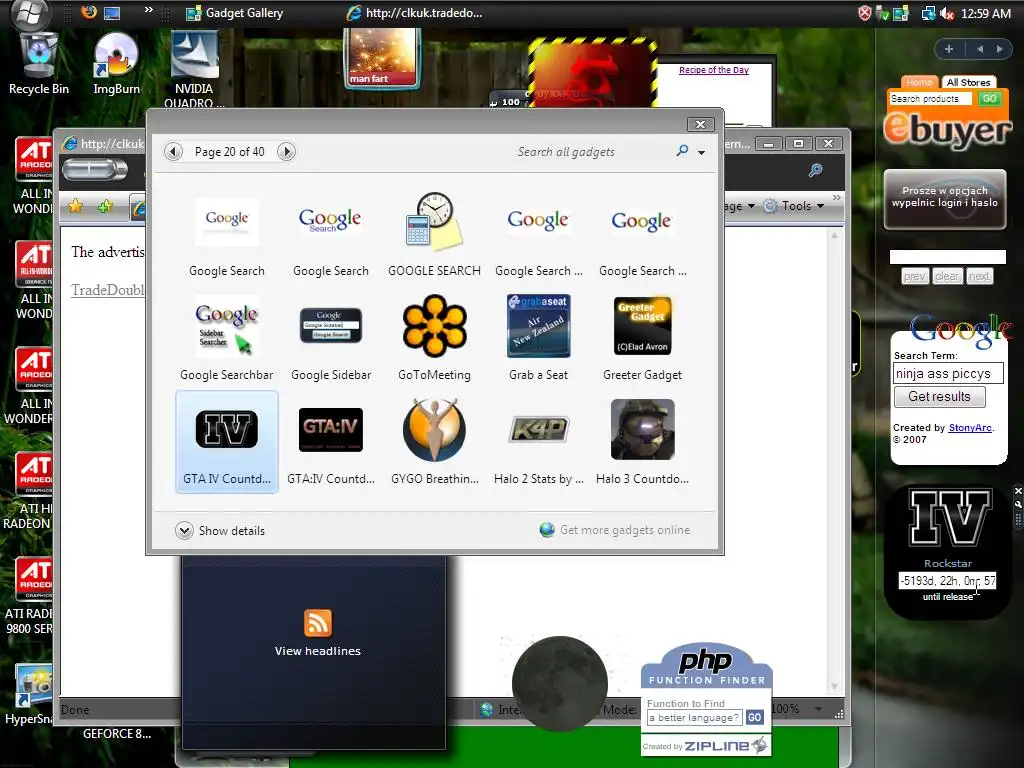Click the prev button in sidebar gadget
This screenshot has height=768, width=1024.
[914, 276]
